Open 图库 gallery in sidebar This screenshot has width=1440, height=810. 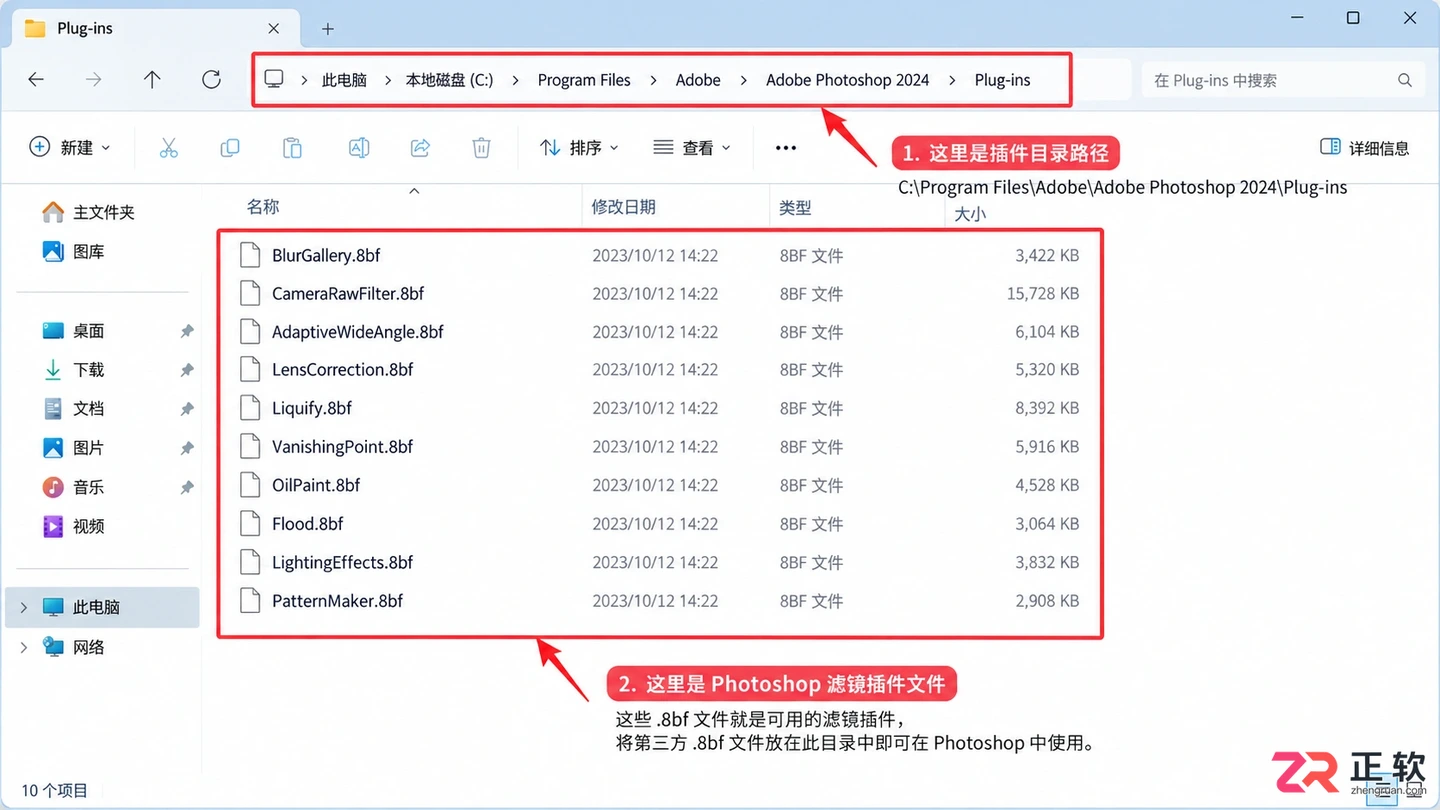coord(73,252)
